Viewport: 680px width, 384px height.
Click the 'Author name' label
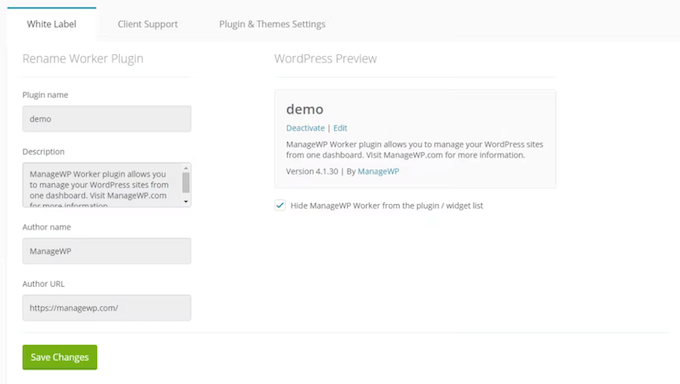tap(46, 227)
